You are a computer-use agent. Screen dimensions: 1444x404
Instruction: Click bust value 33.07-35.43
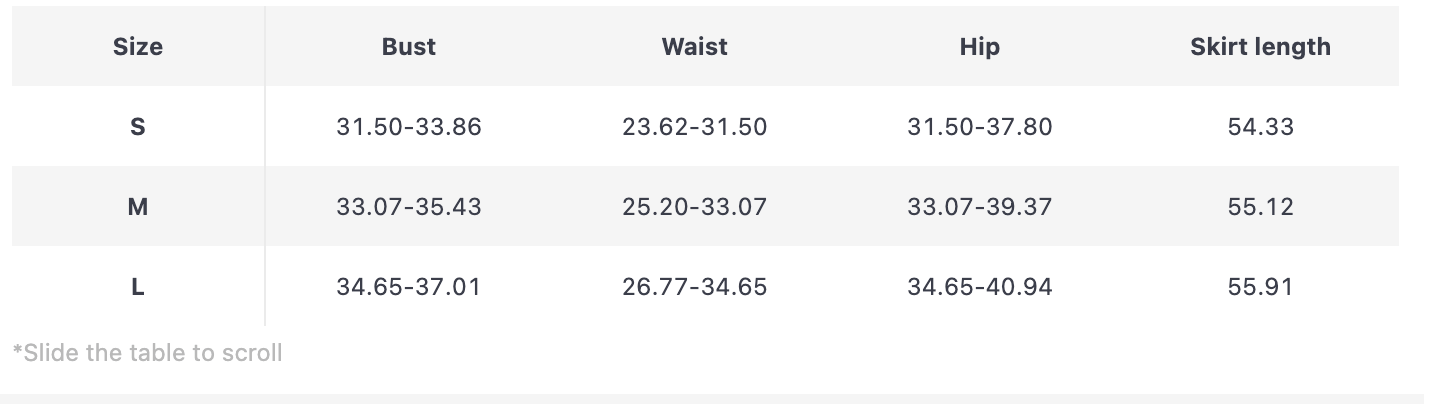coord(409,207)
